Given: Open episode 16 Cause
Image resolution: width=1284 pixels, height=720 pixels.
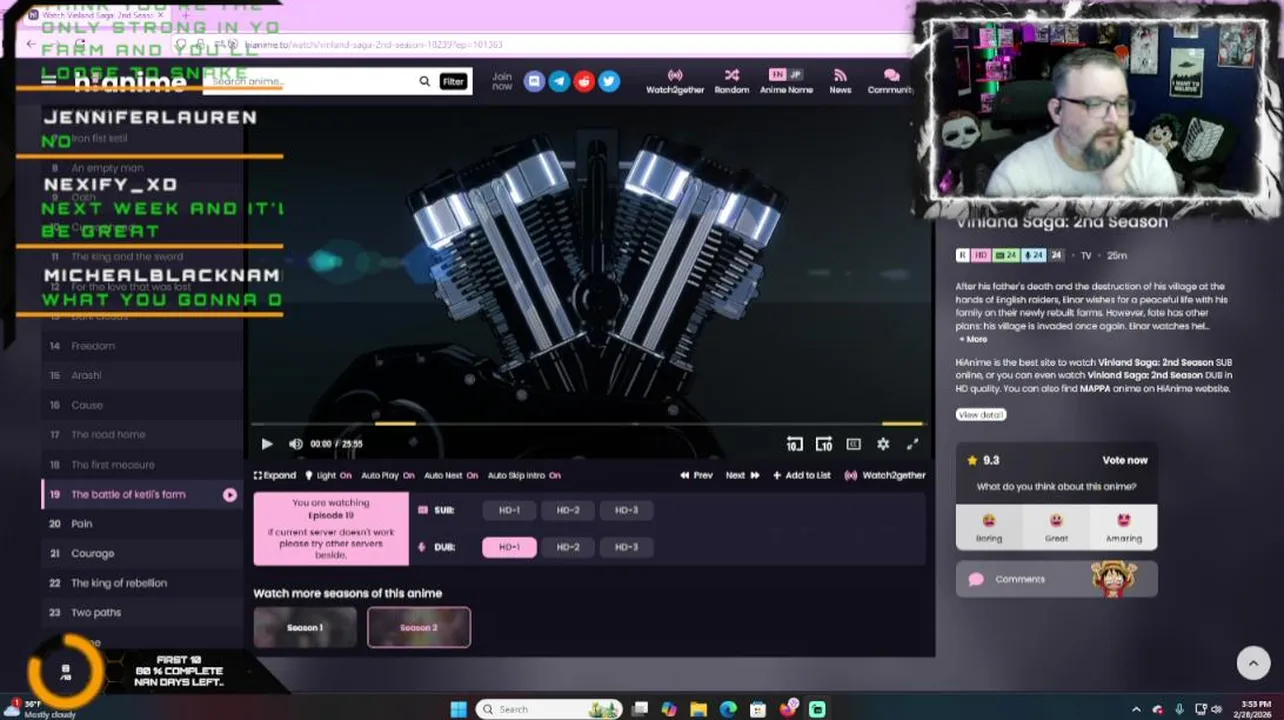Looking at the screenshot, I should [142, 405].
